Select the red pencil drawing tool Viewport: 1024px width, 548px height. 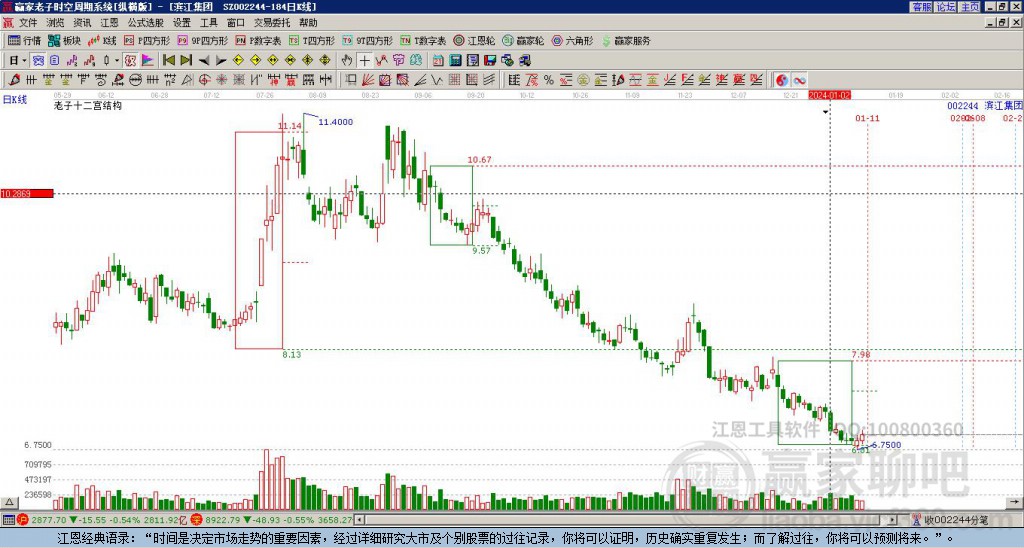point(14,80)
